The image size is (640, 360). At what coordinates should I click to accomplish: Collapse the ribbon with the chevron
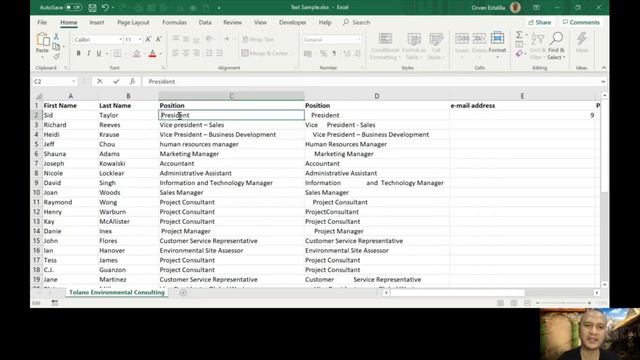(604, 68)
